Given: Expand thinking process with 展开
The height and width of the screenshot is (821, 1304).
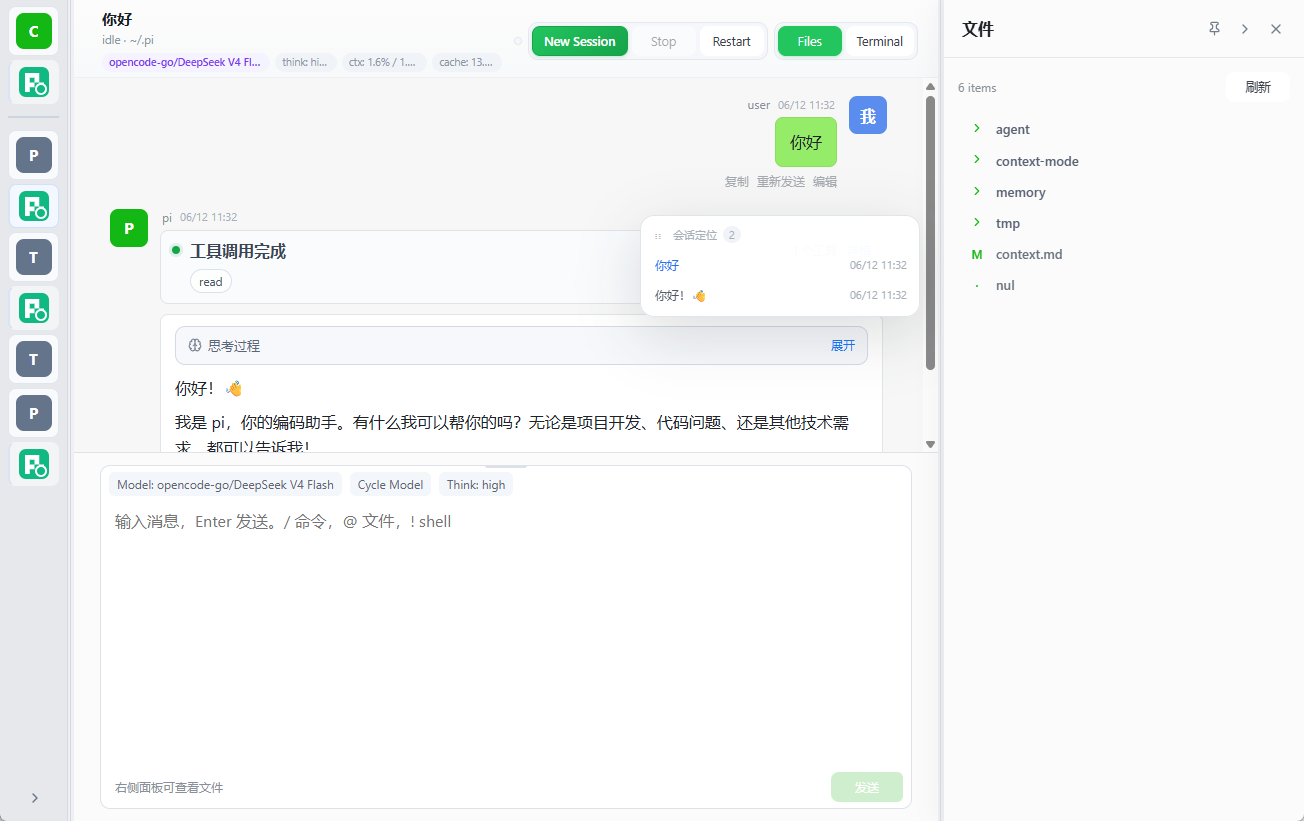Looking at the screenshot, I should tap(843, 345).
